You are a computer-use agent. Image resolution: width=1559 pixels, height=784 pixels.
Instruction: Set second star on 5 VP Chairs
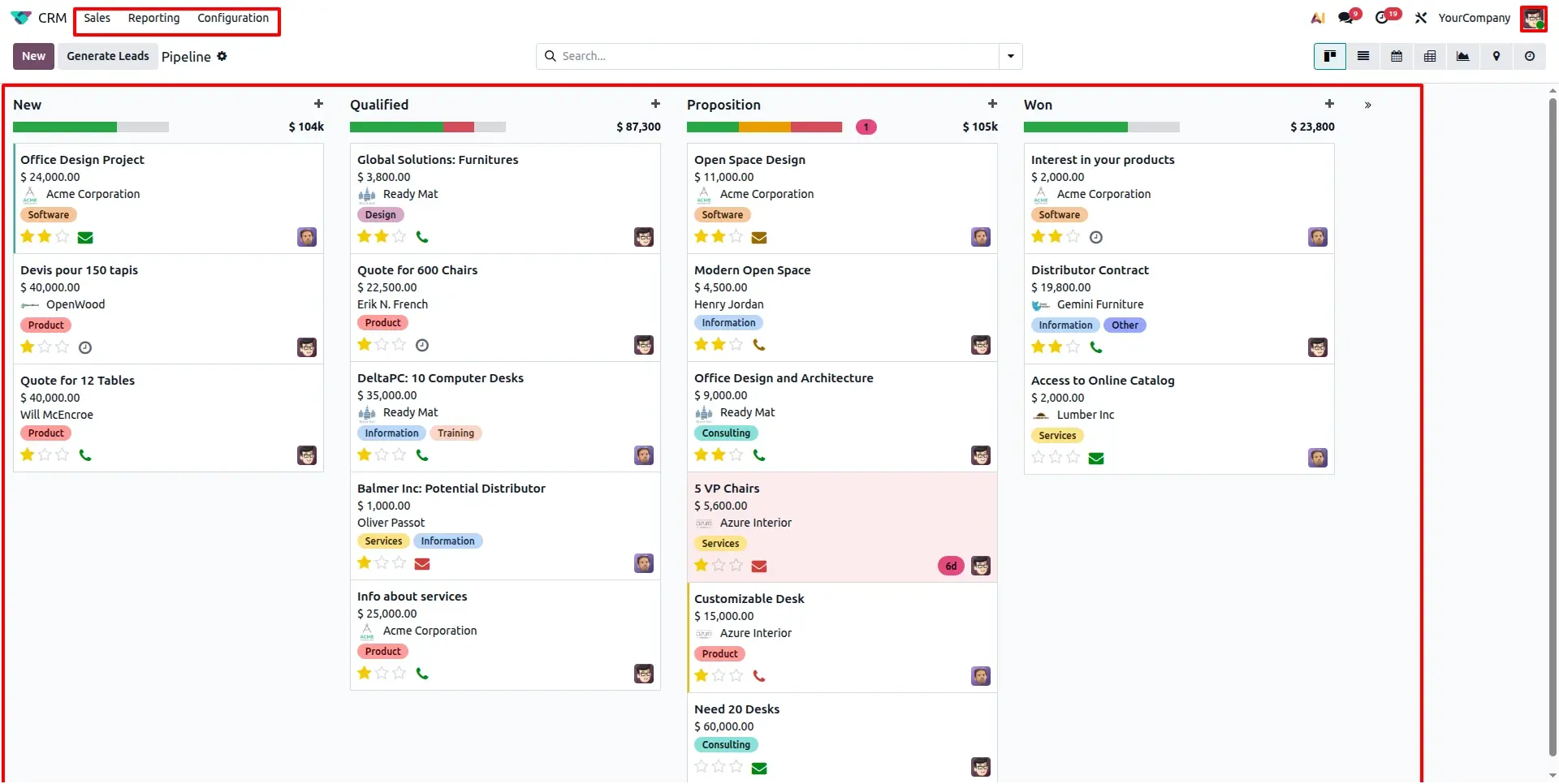pyautogui.click(x=719, y=565)
